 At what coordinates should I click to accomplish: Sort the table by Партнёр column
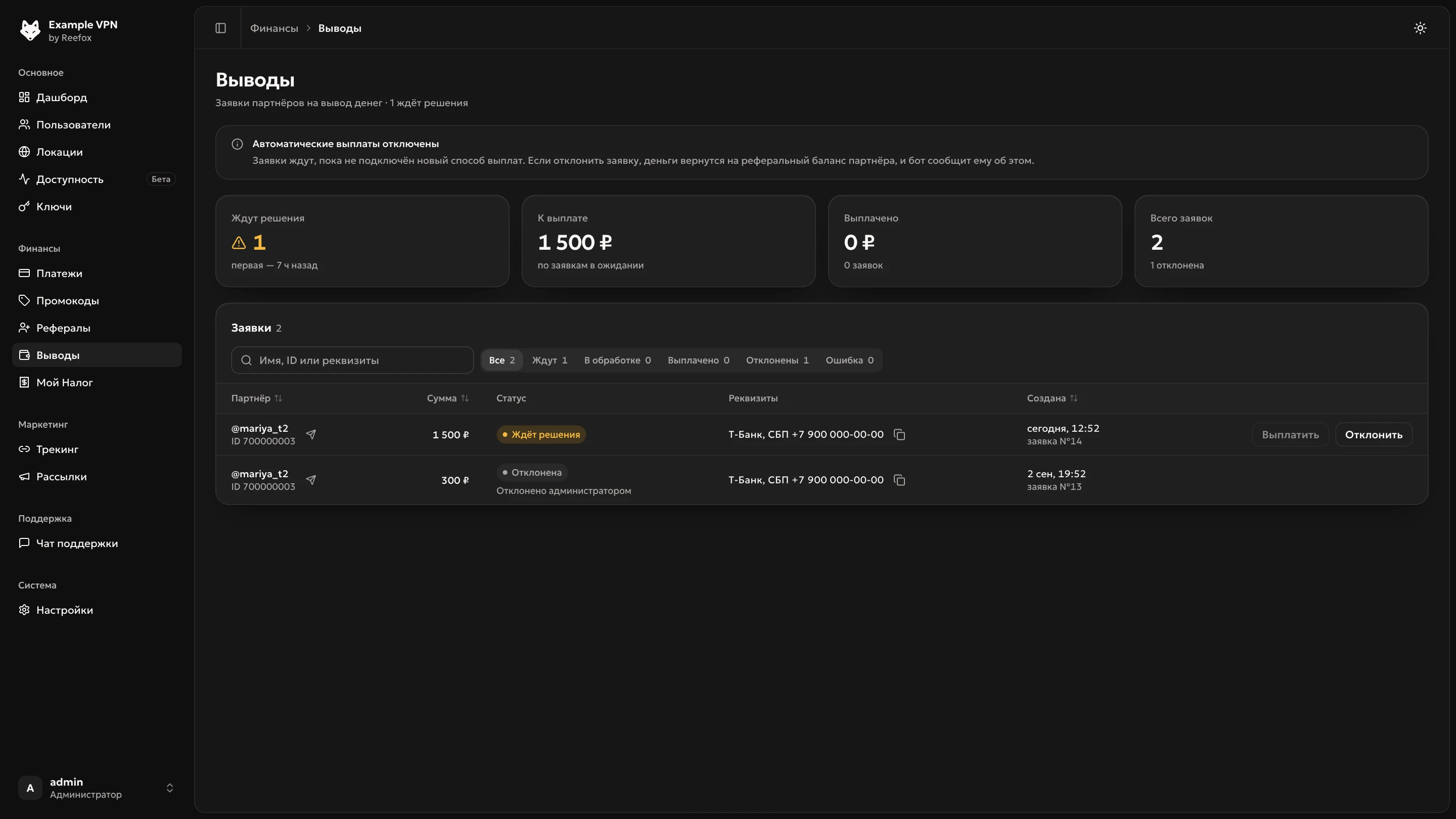(x=256, y=398)
